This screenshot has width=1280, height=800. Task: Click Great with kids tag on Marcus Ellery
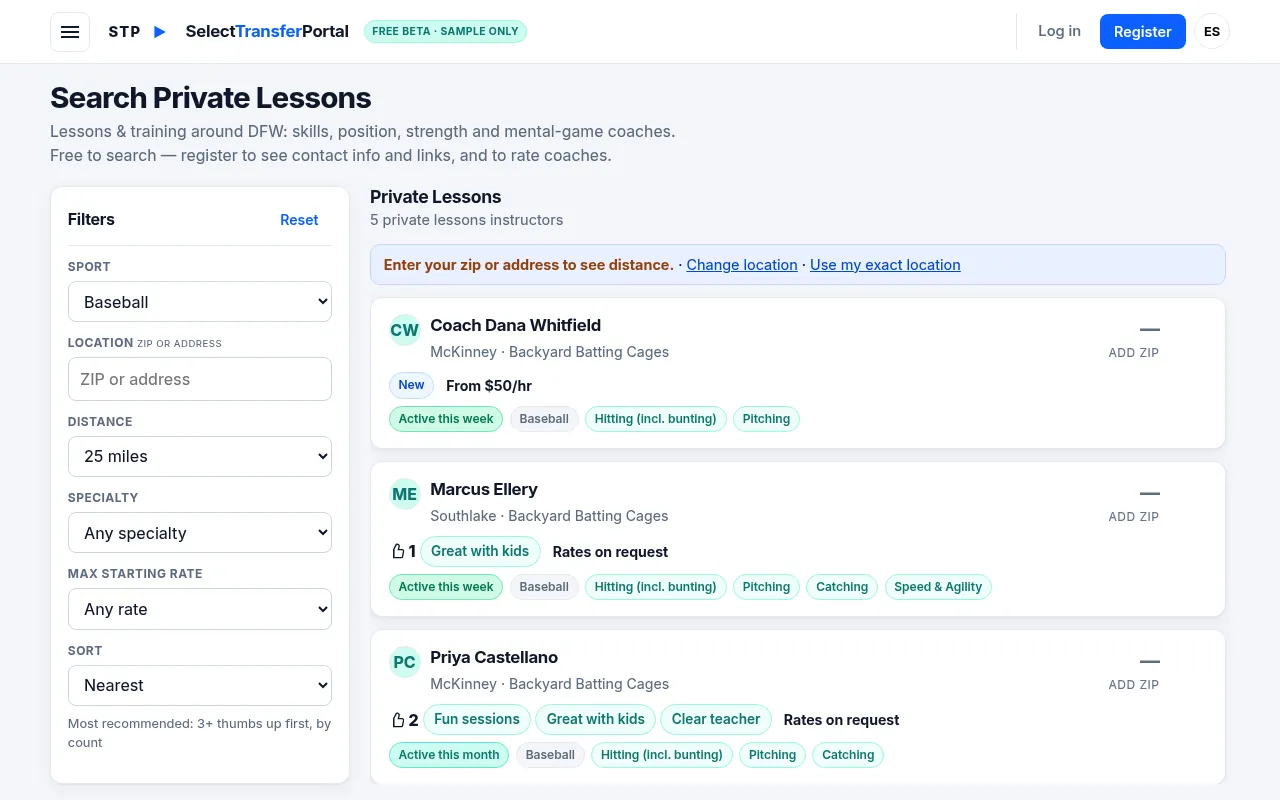pyautogui.click(x=480, y=552)
